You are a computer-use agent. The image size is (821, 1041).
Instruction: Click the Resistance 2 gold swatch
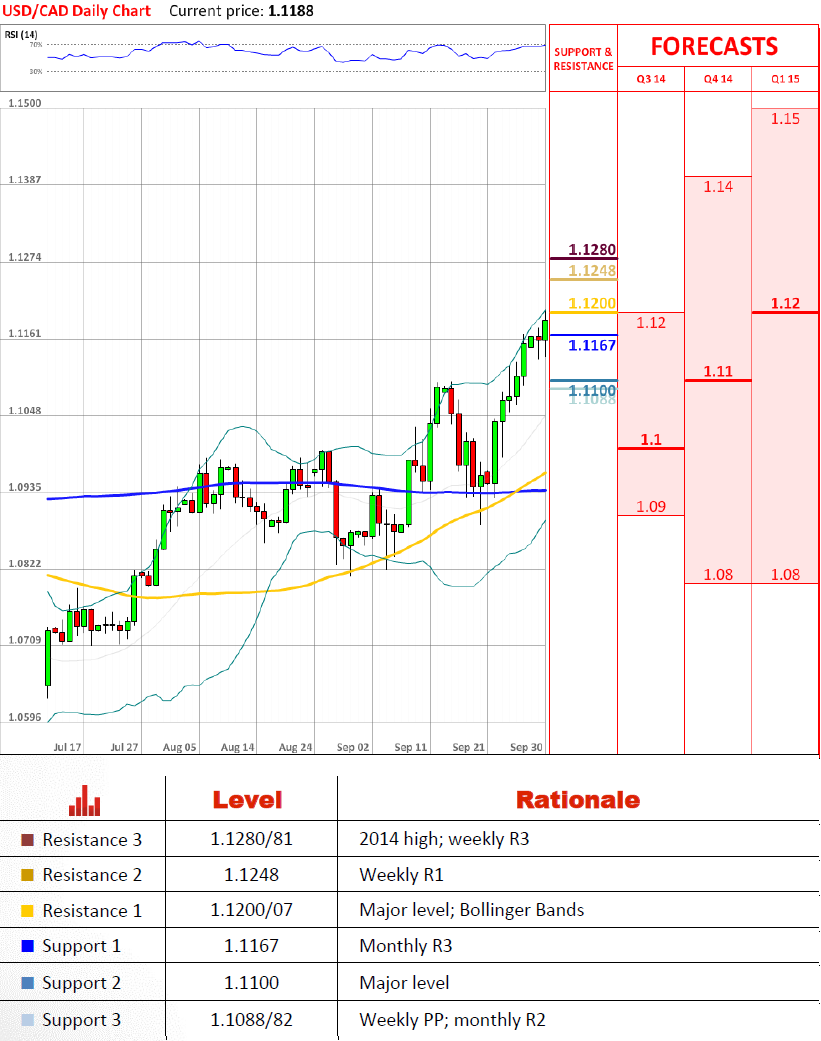27,875
